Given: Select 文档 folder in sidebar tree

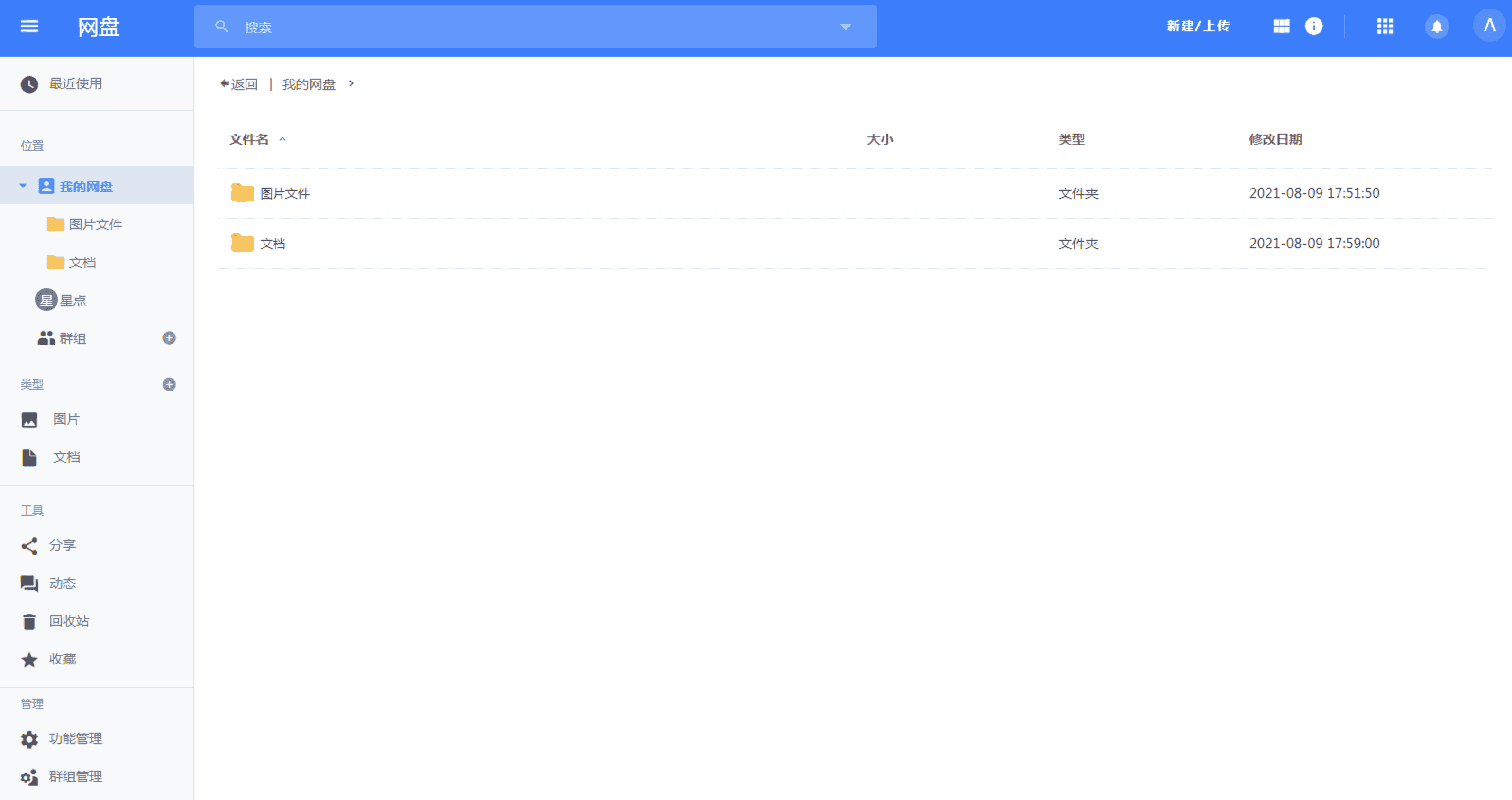Looking at the screenshot, I should [x=82, y=263].
